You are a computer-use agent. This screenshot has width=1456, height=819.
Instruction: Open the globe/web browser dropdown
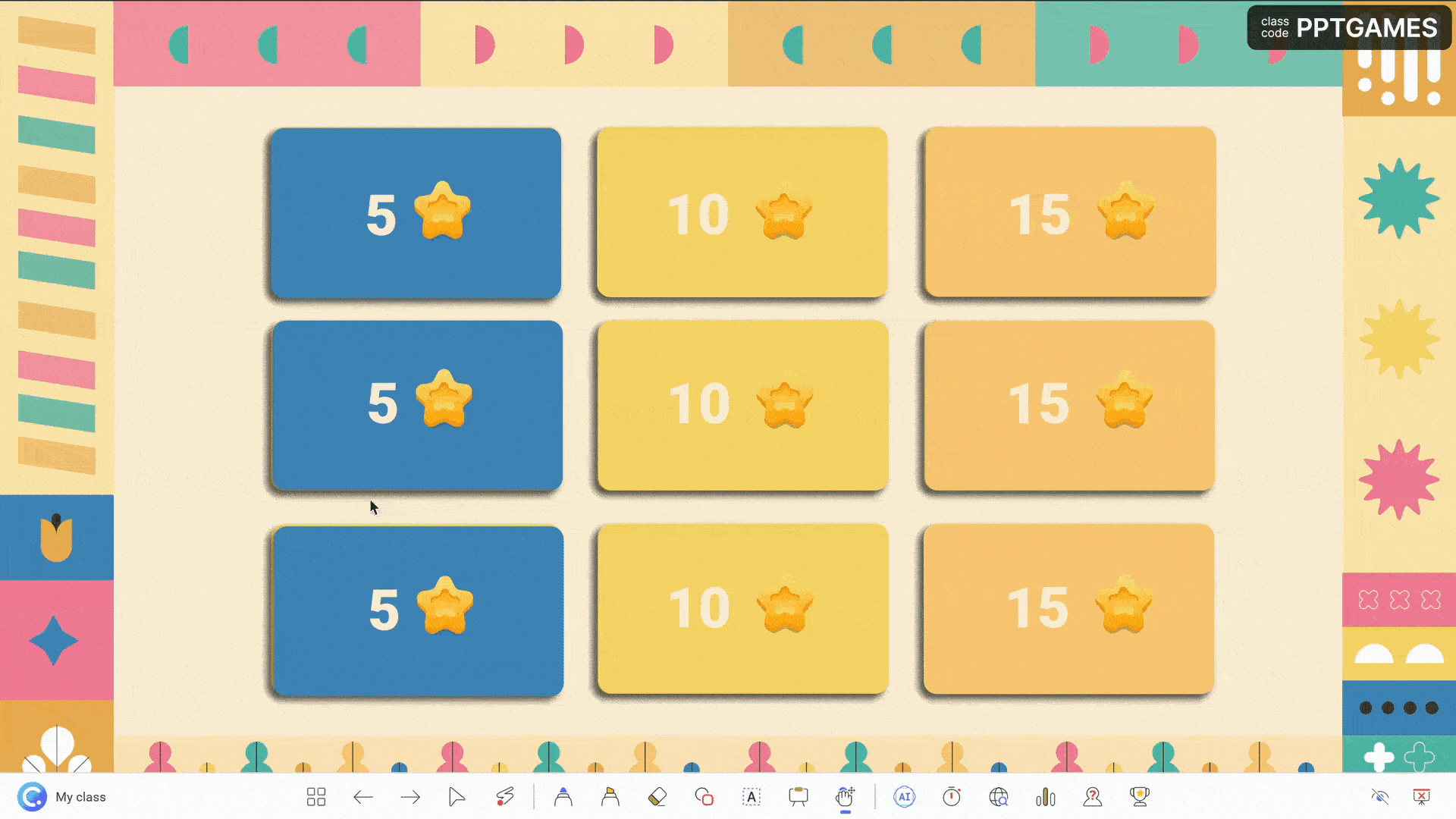click(x=998, y=796)
